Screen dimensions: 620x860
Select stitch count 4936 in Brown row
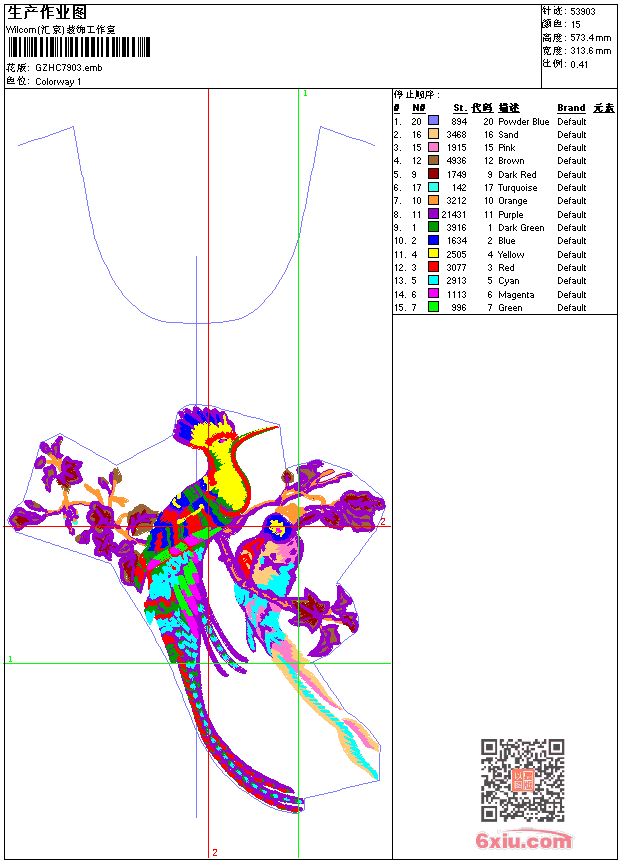(x=456, y=161)
